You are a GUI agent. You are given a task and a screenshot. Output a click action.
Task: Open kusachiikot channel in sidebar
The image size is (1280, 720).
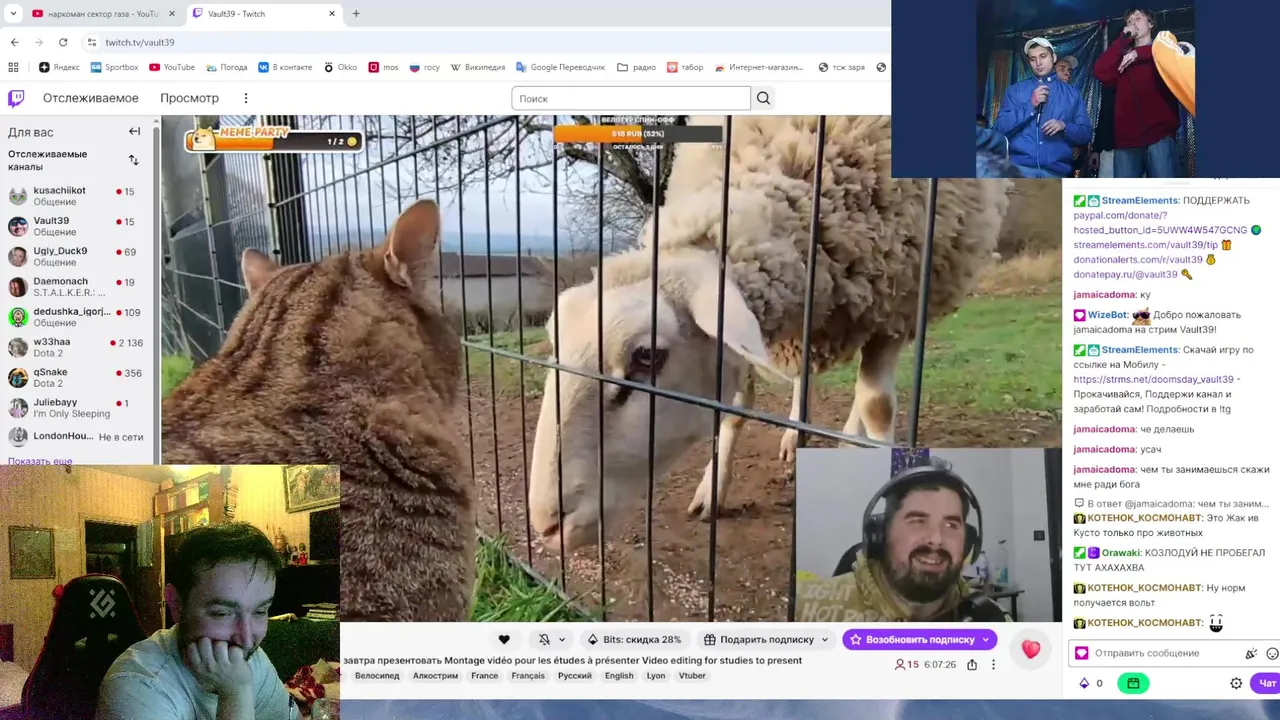click(77, 196)
